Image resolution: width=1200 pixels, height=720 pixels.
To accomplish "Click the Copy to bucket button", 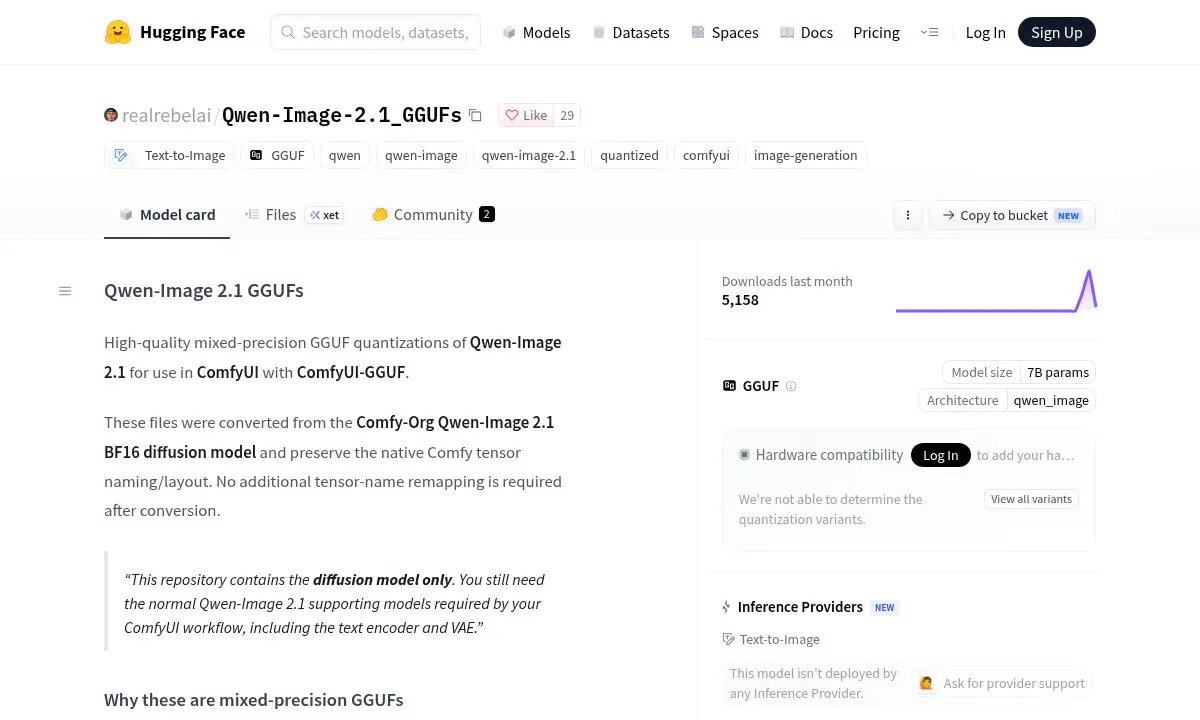I will 1012,215.
